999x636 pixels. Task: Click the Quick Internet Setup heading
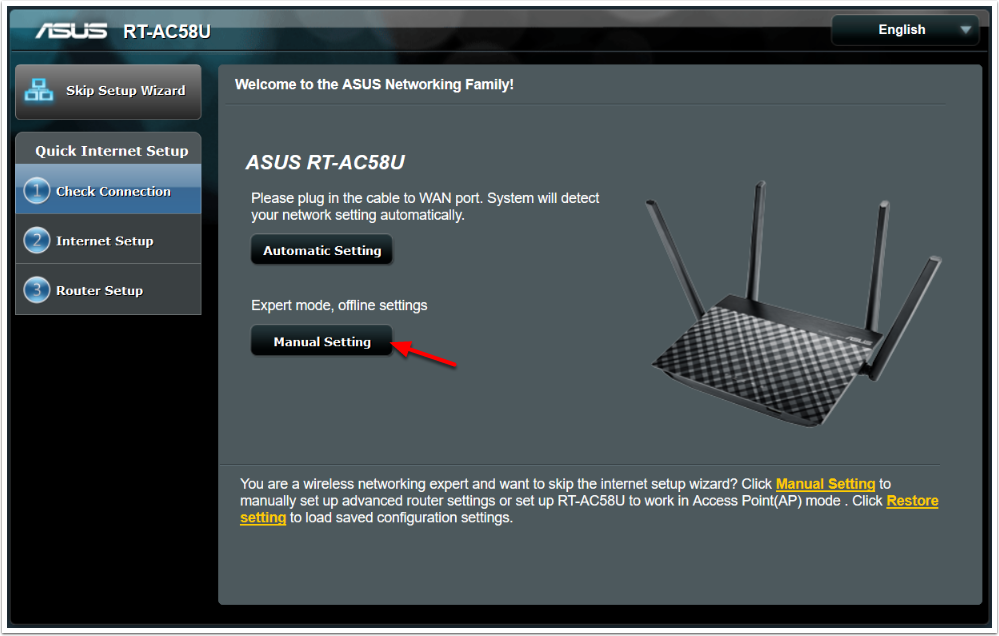[111, 150]
